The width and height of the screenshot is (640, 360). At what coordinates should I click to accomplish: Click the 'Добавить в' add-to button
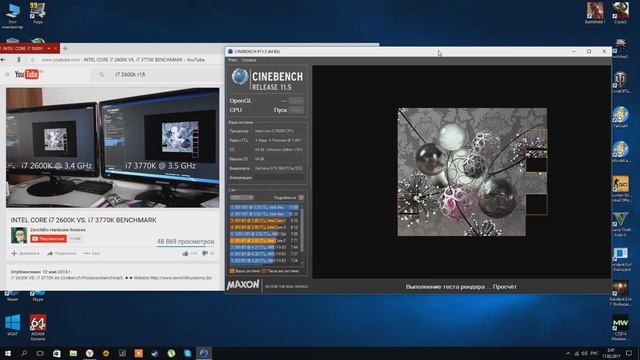tap(26, 253)
